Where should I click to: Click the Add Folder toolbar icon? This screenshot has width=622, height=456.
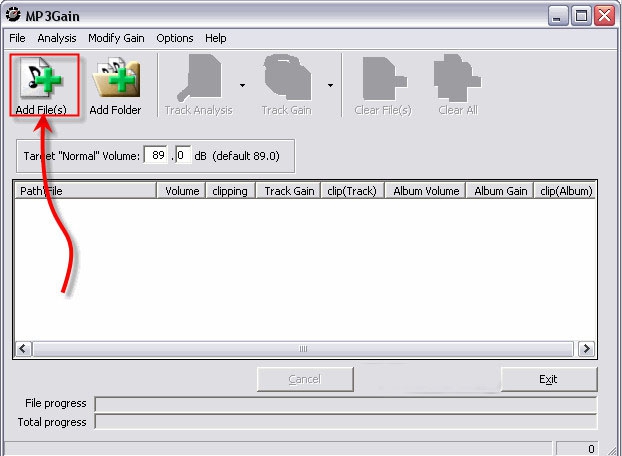pyautogui.click(x=116, y=78)
